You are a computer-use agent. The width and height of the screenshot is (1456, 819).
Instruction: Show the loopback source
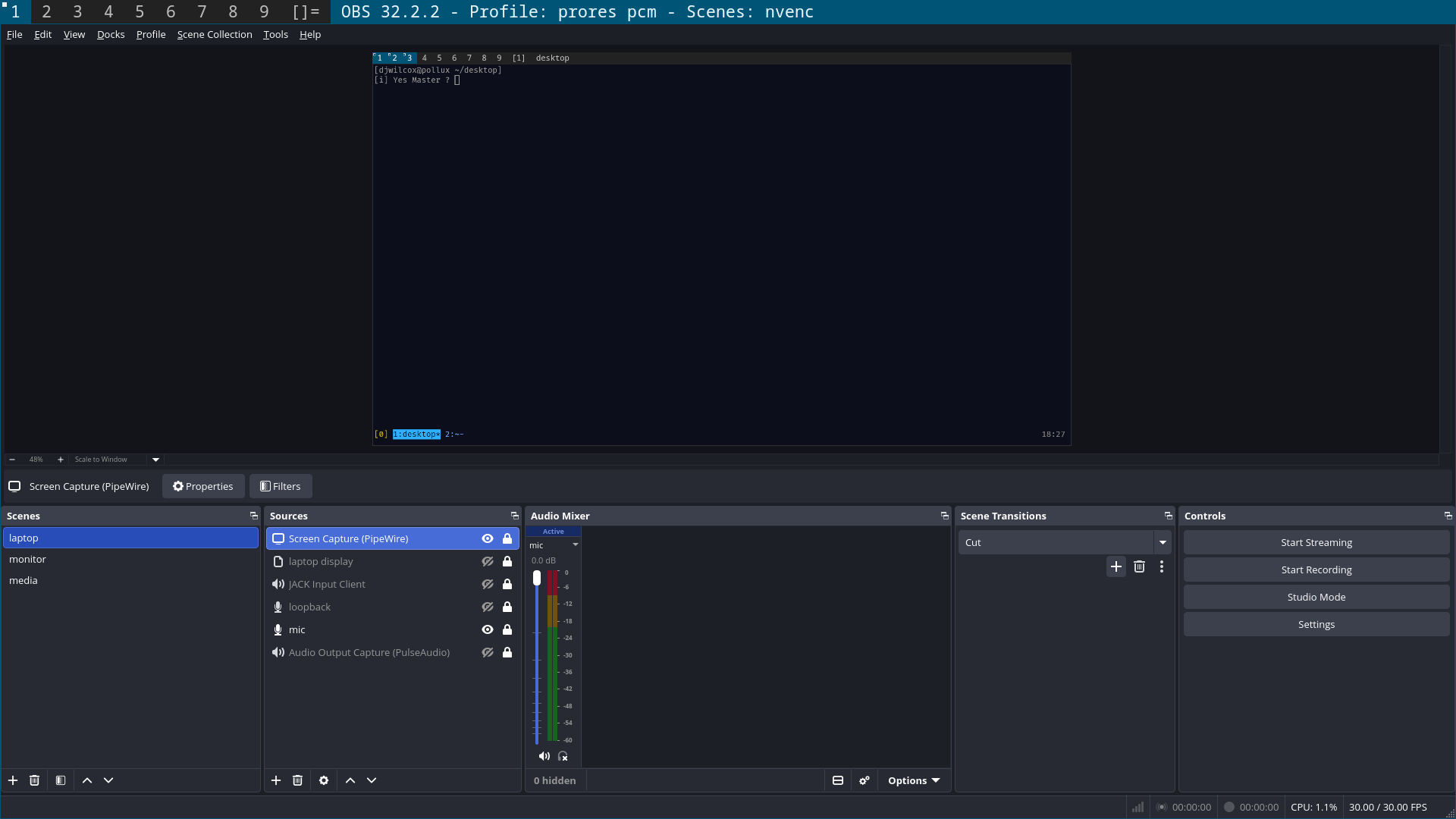pyautogui.click(x=488, y=607)
